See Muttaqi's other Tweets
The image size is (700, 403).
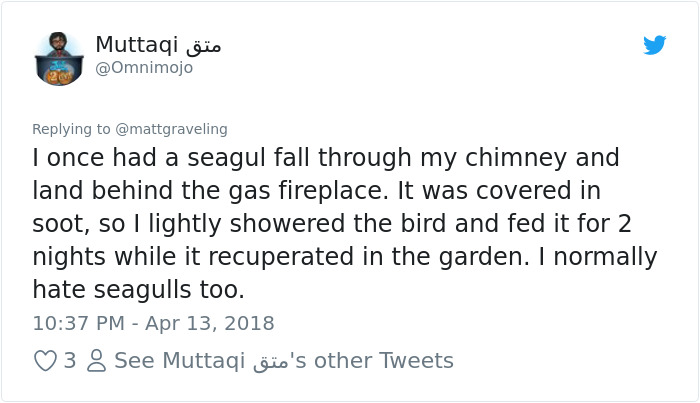[284, 361]
